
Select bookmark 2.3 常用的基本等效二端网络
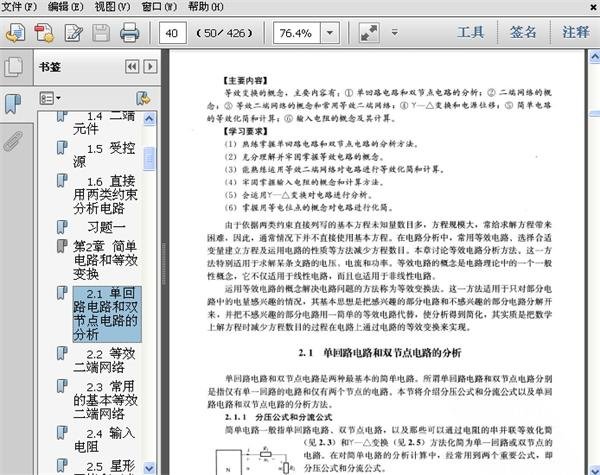click(x=105, y=400)
